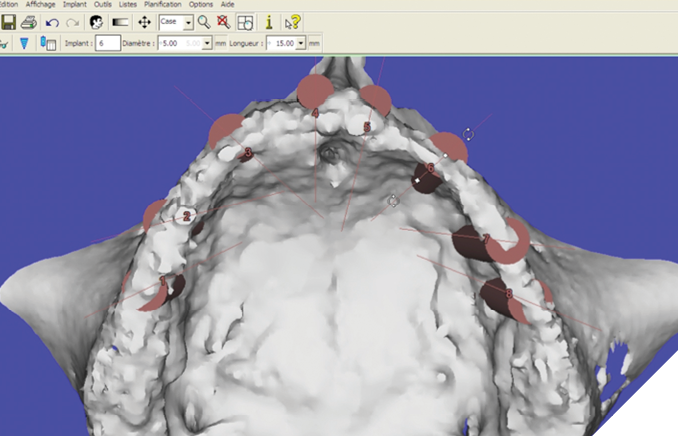The width and height of the screenshot is (678, 436).
Task: Toggle the multi-view layout icon
Action: coord(245,22)
